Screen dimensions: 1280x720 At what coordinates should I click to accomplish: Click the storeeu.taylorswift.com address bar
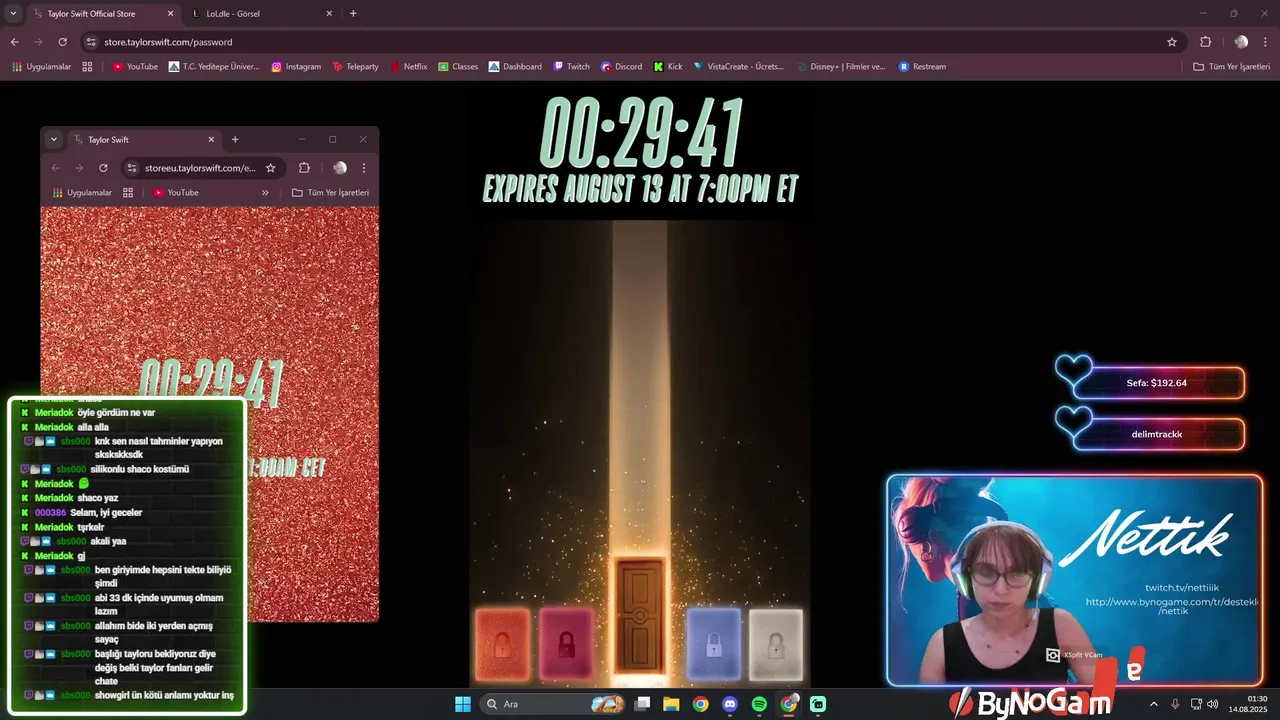coord(202,168)
